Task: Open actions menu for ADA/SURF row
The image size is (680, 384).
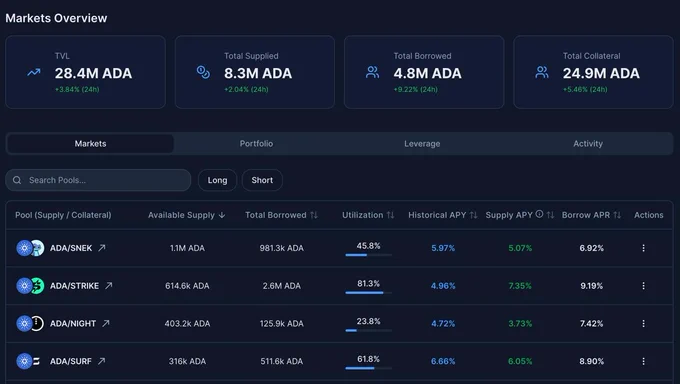Action: click(x=644, y=361)
